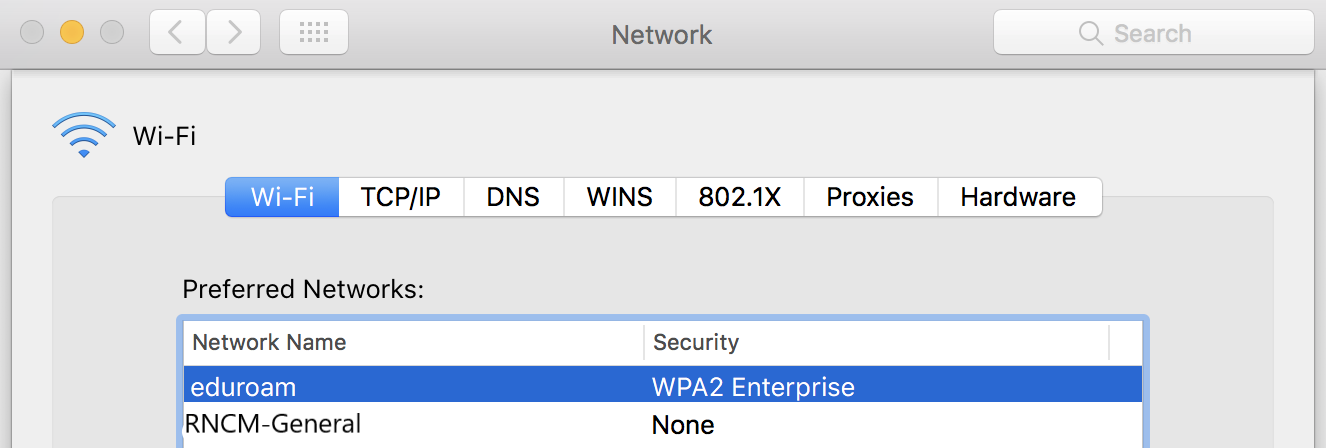The image size is (1326, 448).
Task: Minimize the Network window with yellow button
Action: point(72,32)
